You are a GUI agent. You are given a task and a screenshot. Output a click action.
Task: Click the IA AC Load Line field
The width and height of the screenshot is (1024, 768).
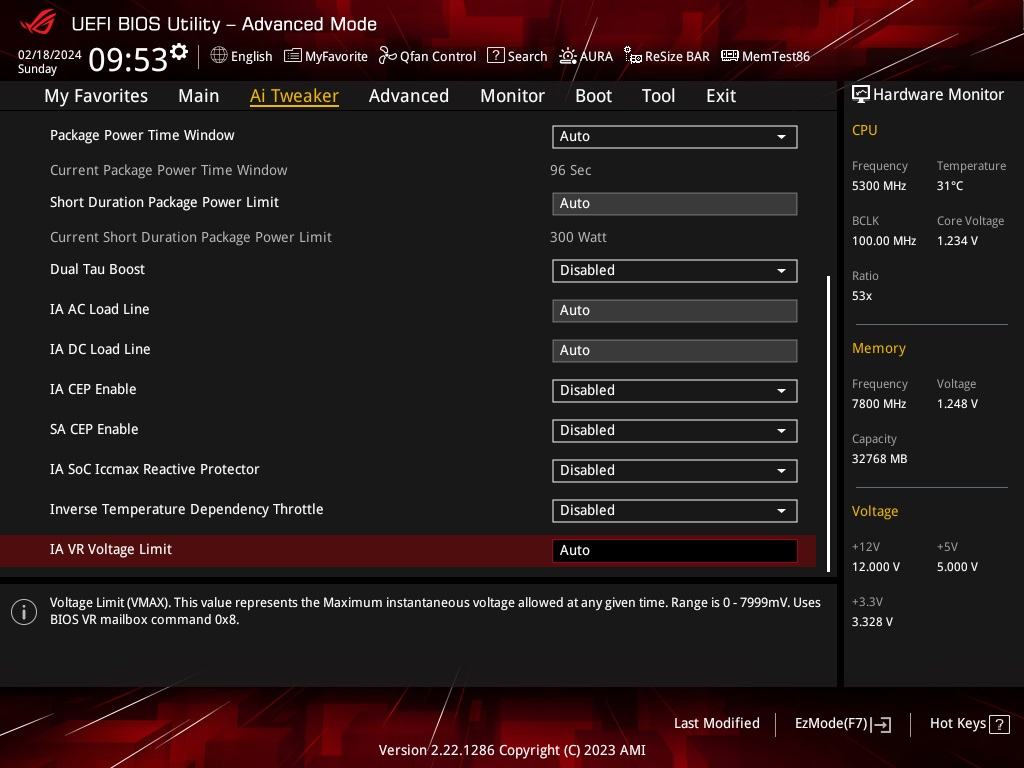pos(675,311)
